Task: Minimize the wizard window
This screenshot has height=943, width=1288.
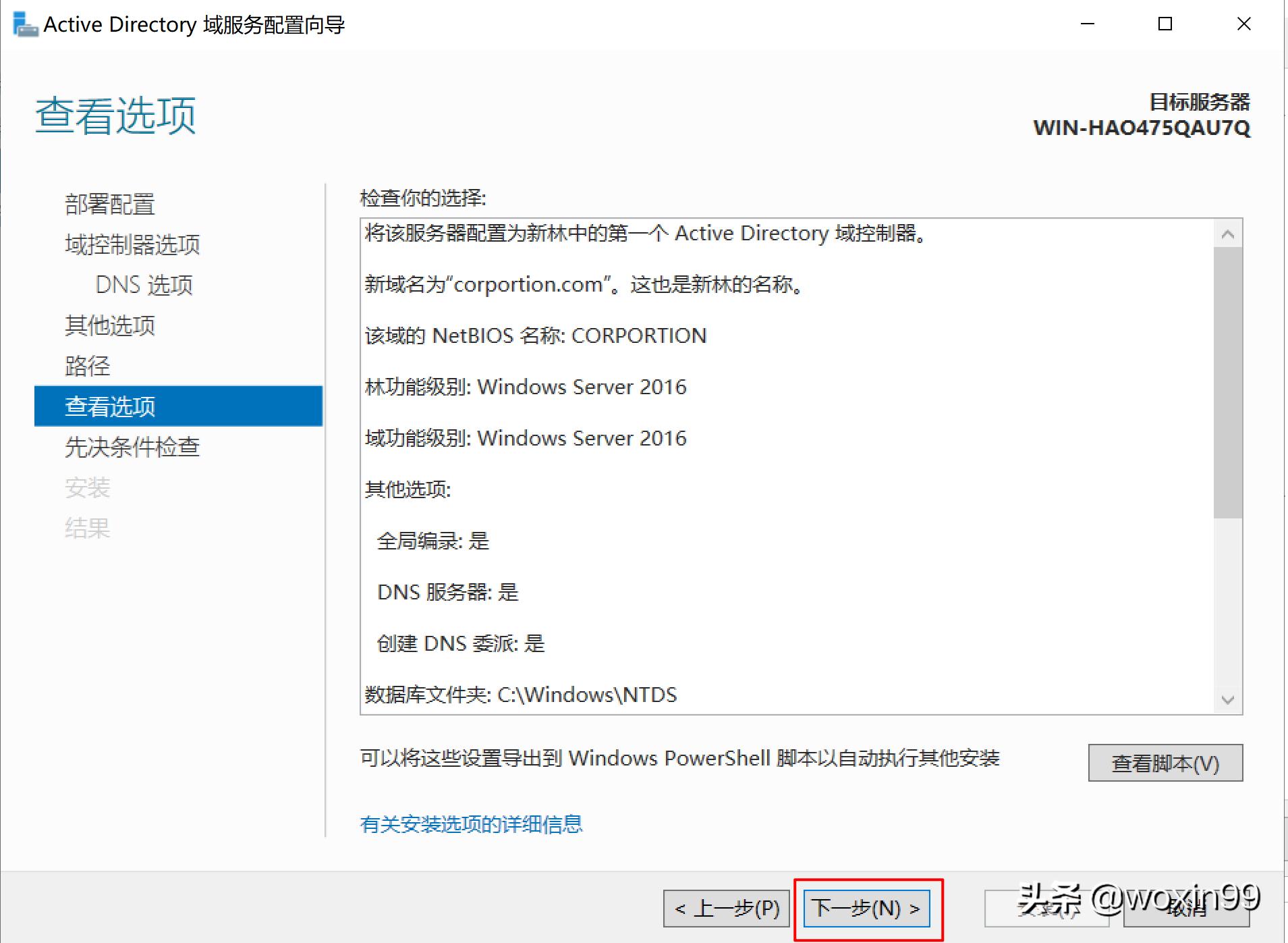Action: [1088, 24]
